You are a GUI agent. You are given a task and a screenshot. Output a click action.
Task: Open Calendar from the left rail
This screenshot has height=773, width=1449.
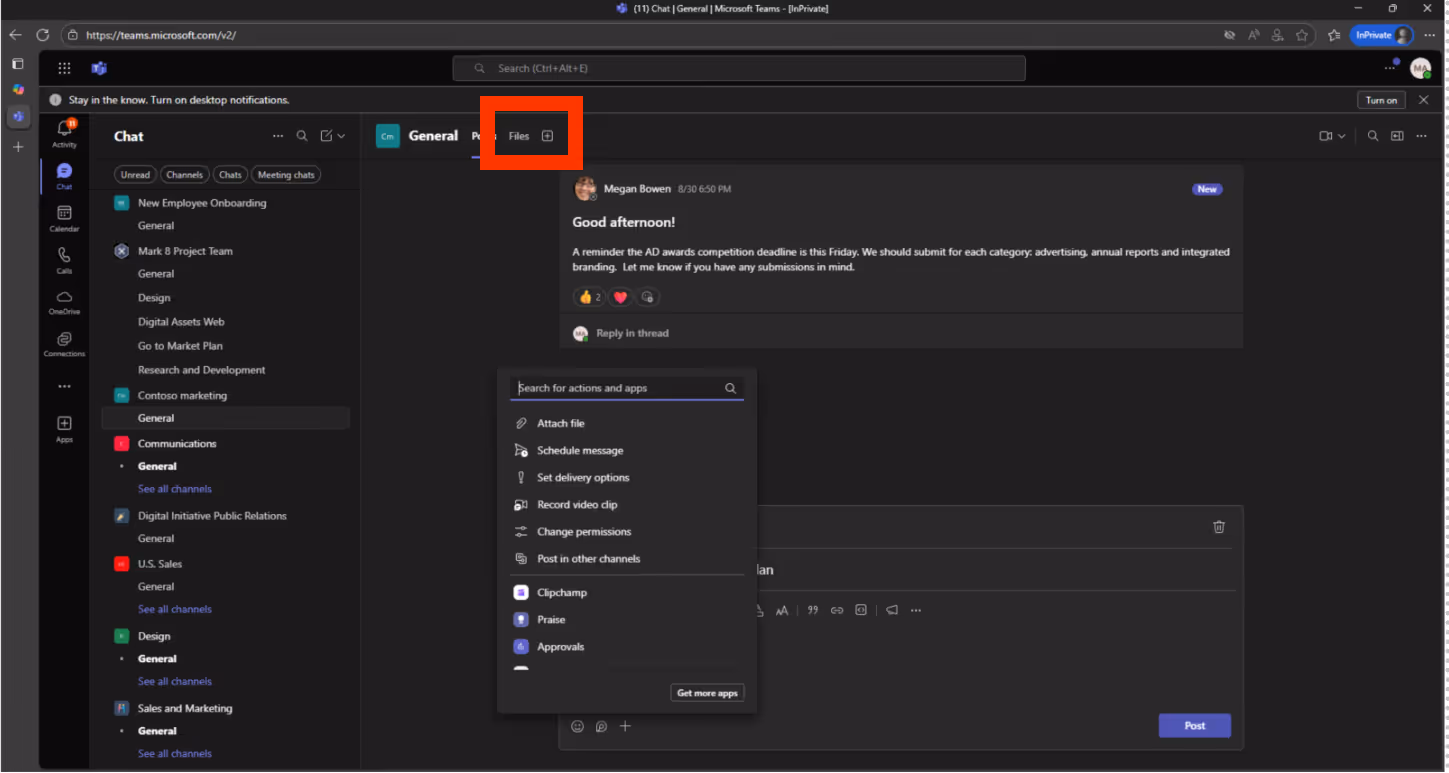[x=64, y=218]
